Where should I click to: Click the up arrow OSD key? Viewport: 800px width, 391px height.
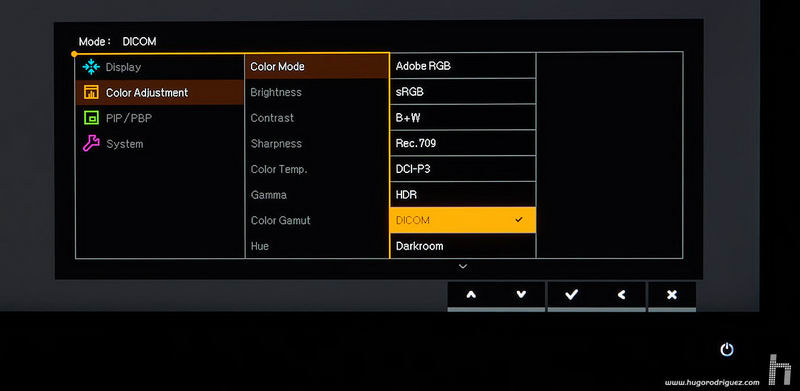(471, 295)
